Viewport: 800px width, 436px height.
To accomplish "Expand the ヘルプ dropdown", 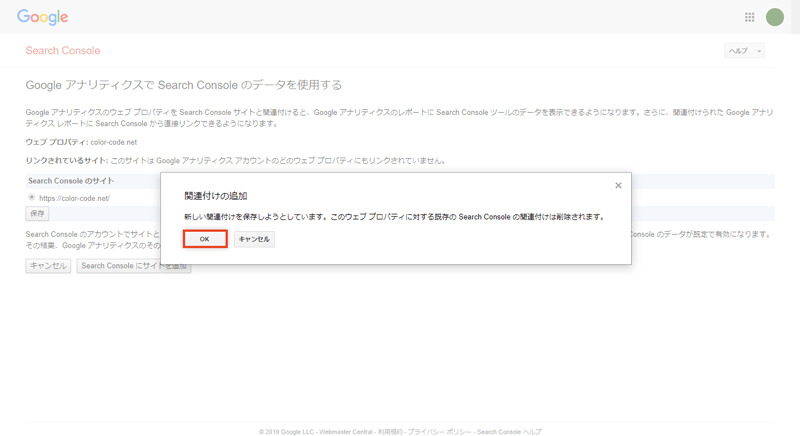I will (744, 50).
